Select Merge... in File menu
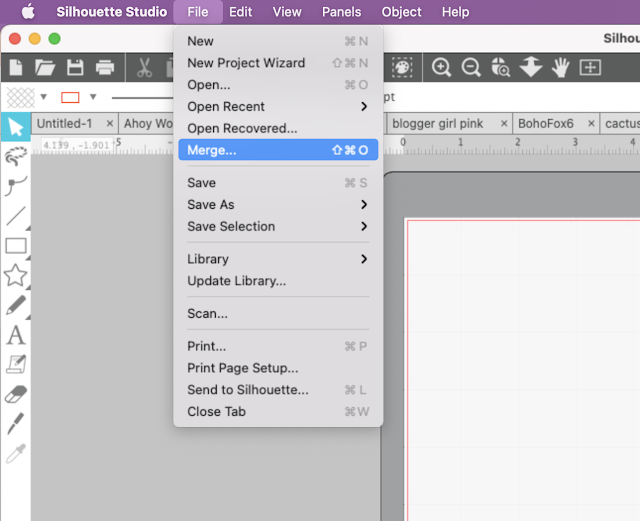This screenshot has width=640, height=521. (x=278, y=150)
